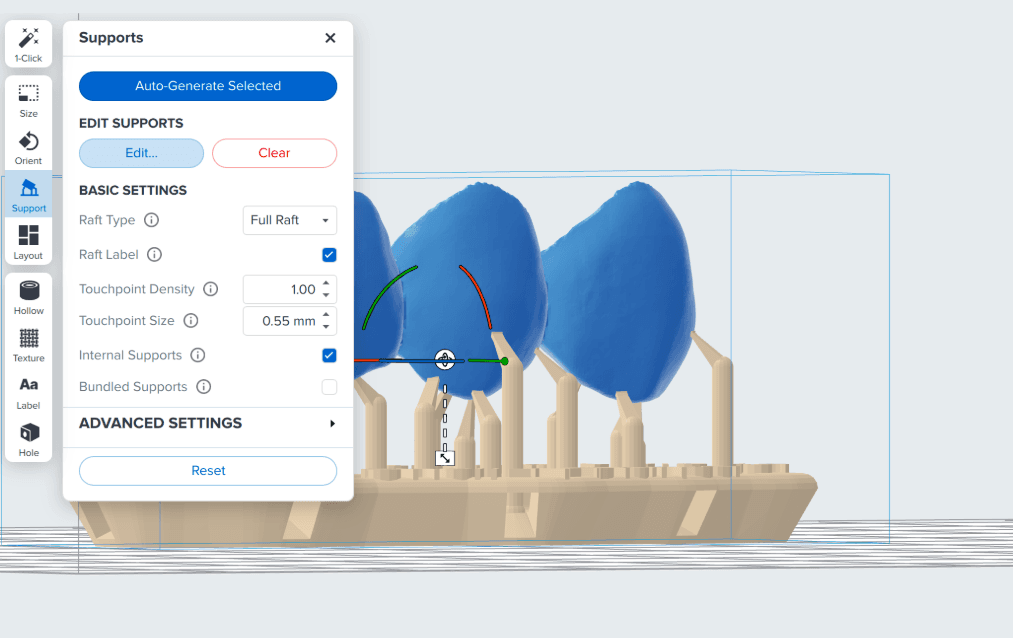Open the Raft Type dropdown

[290, 220]
